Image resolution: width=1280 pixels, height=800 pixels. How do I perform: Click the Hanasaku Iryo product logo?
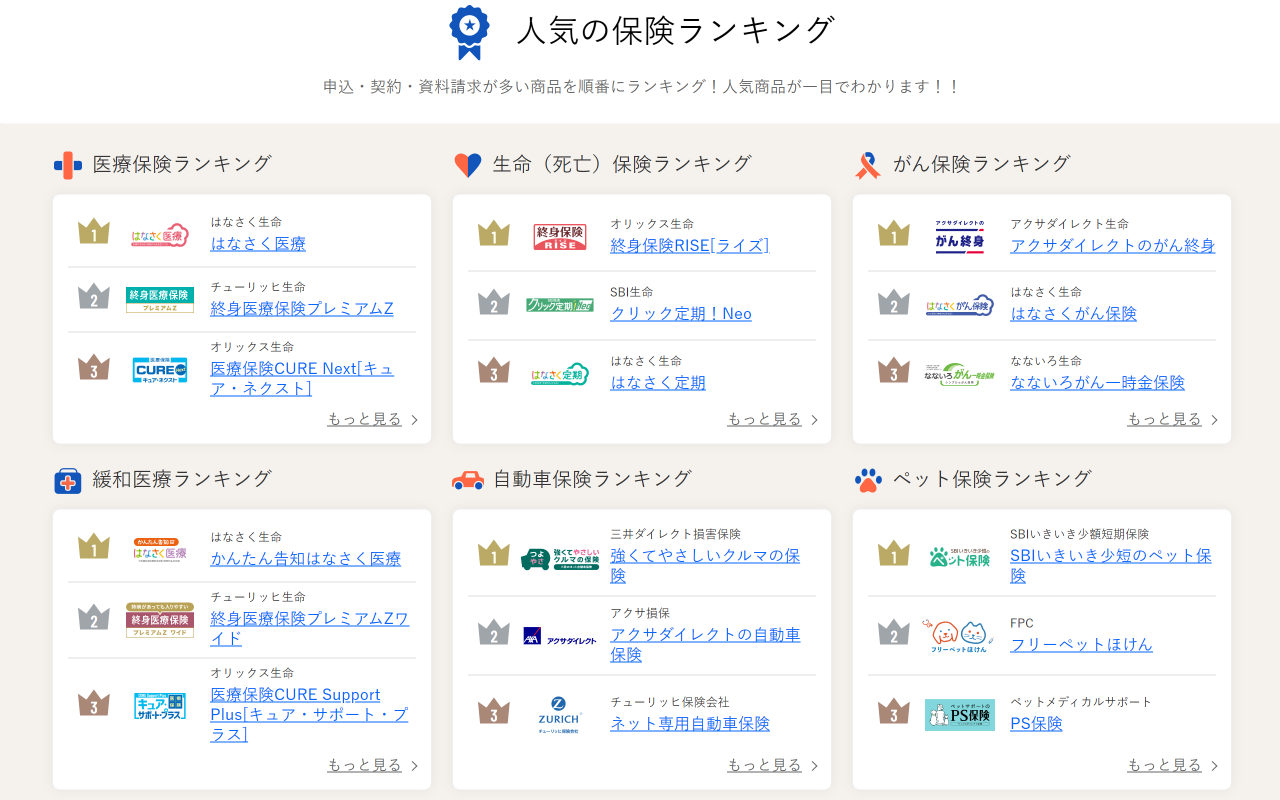[160, 235]
